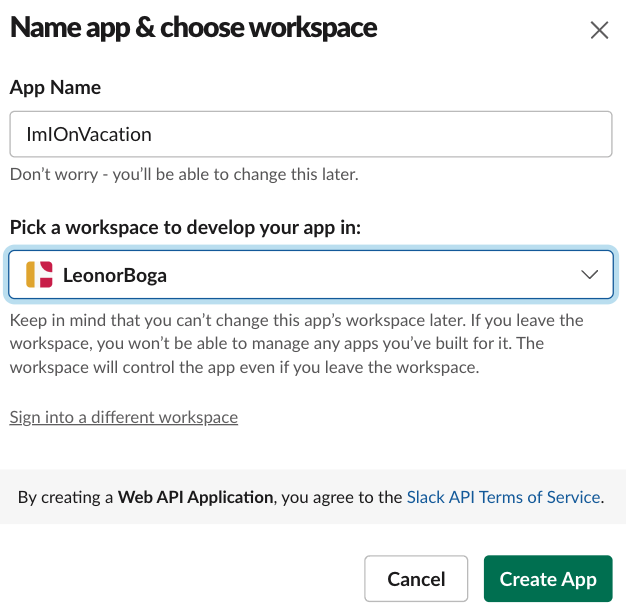Select the LeonorBoga name in the combo box
Image resolution: width=626 pixels, height=614 pixels.
(x=115, y=275)
